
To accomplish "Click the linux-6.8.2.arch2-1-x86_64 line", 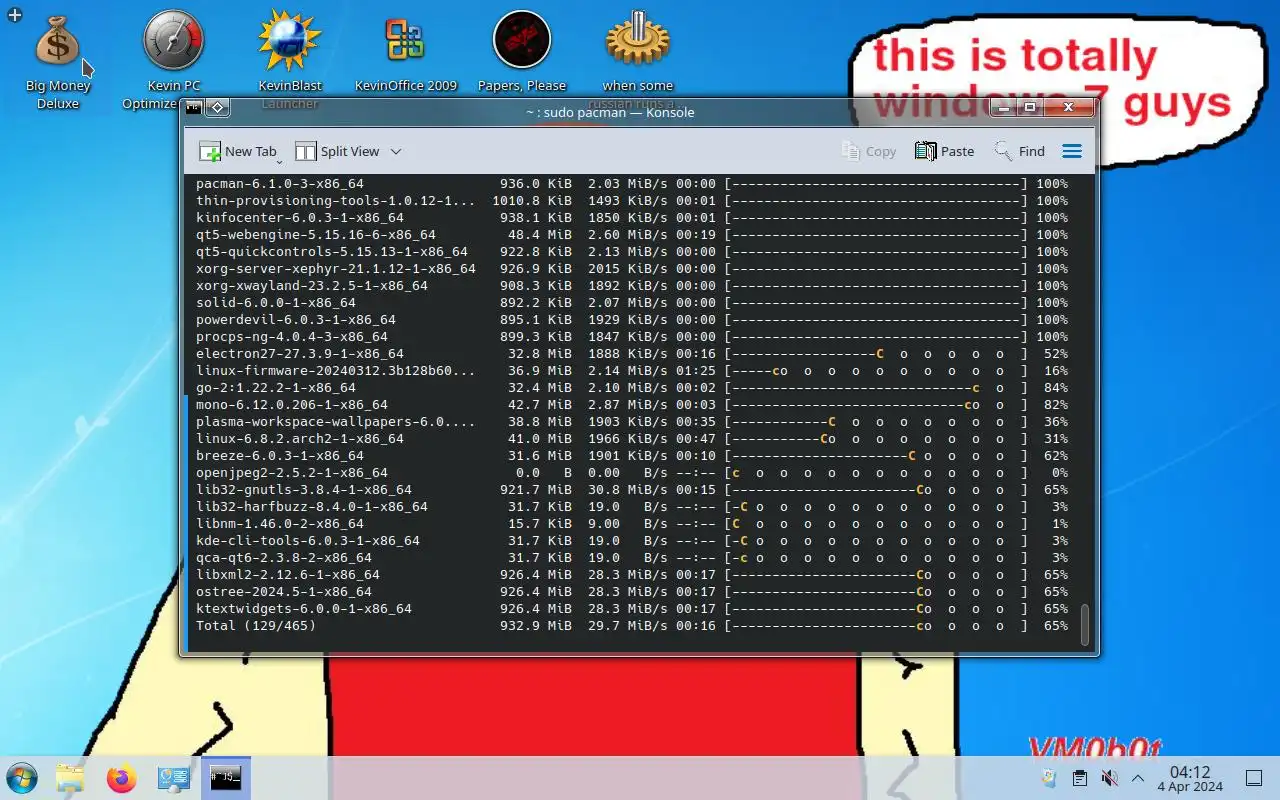I will click(632, 439).
